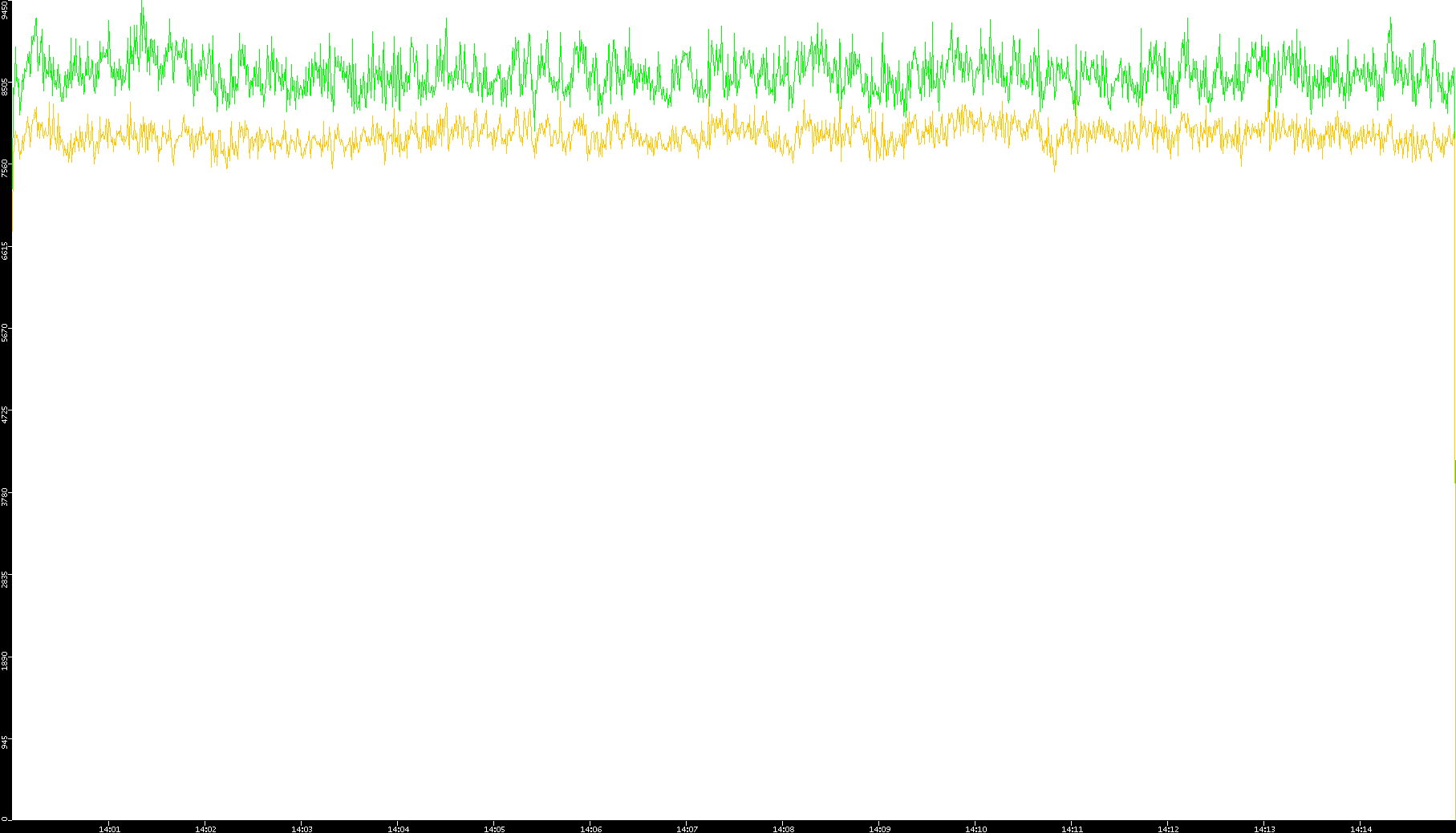Click the 945 vertical axis label
1456x833 pixels.
point(6,742)
